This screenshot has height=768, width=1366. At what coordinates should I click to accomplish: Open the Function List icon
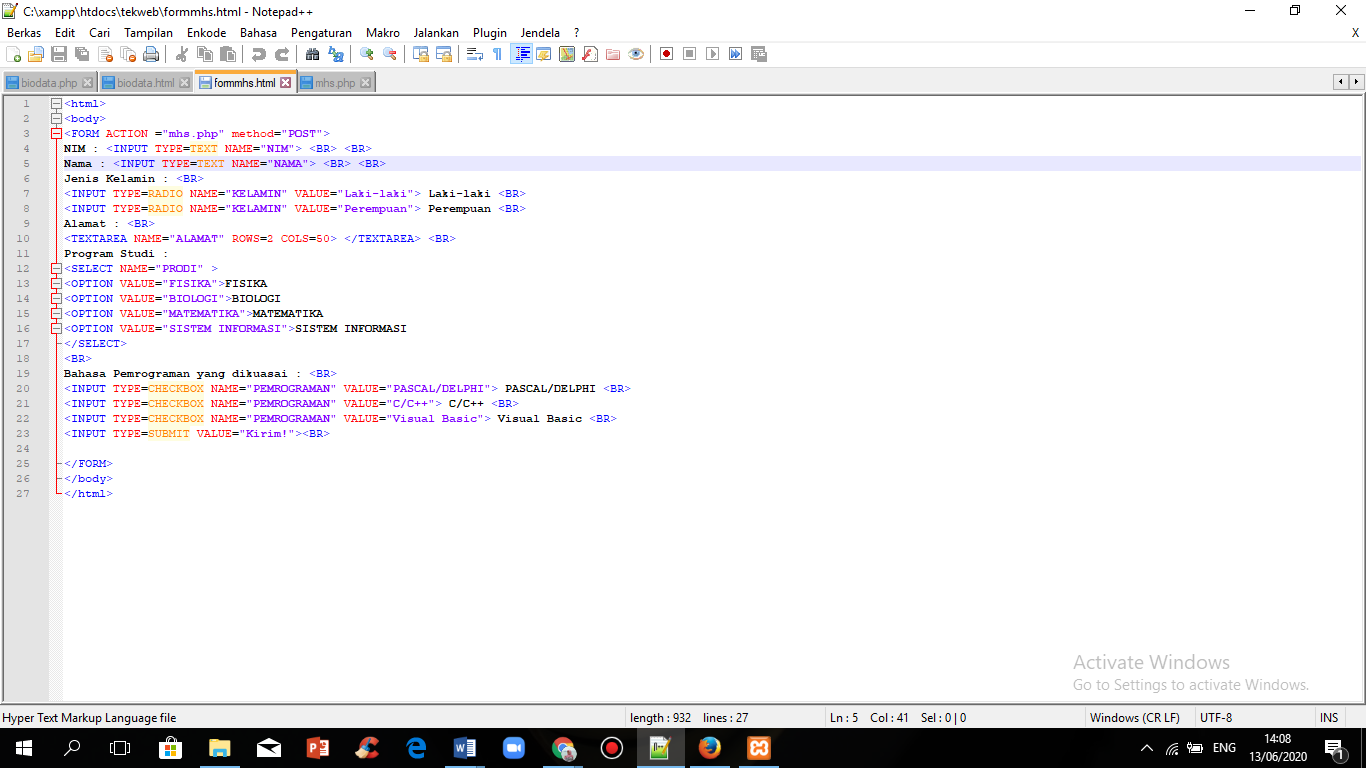coord(590,54)
